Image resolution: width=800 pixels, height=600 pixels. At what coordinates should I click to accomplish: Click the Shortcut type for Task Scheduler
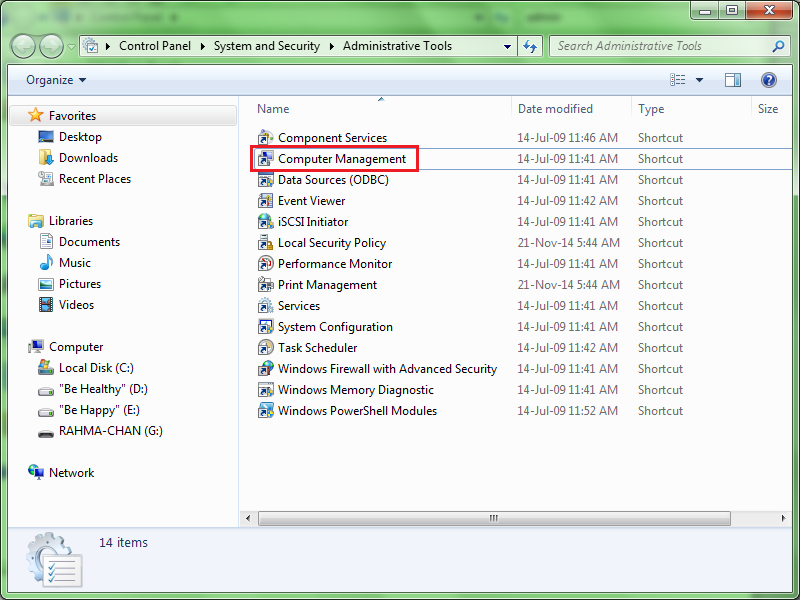pyautogui.click(x=660, y=347)
